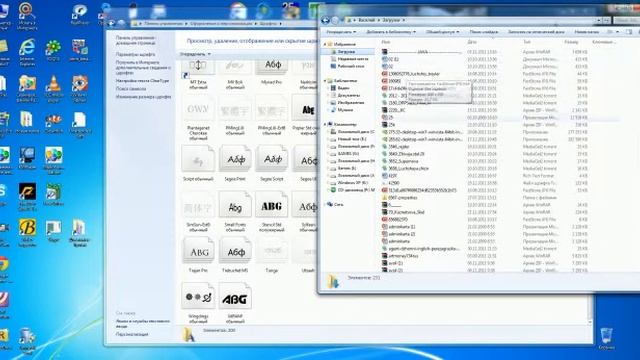Sort files by the Размер column header

point(571,42)
